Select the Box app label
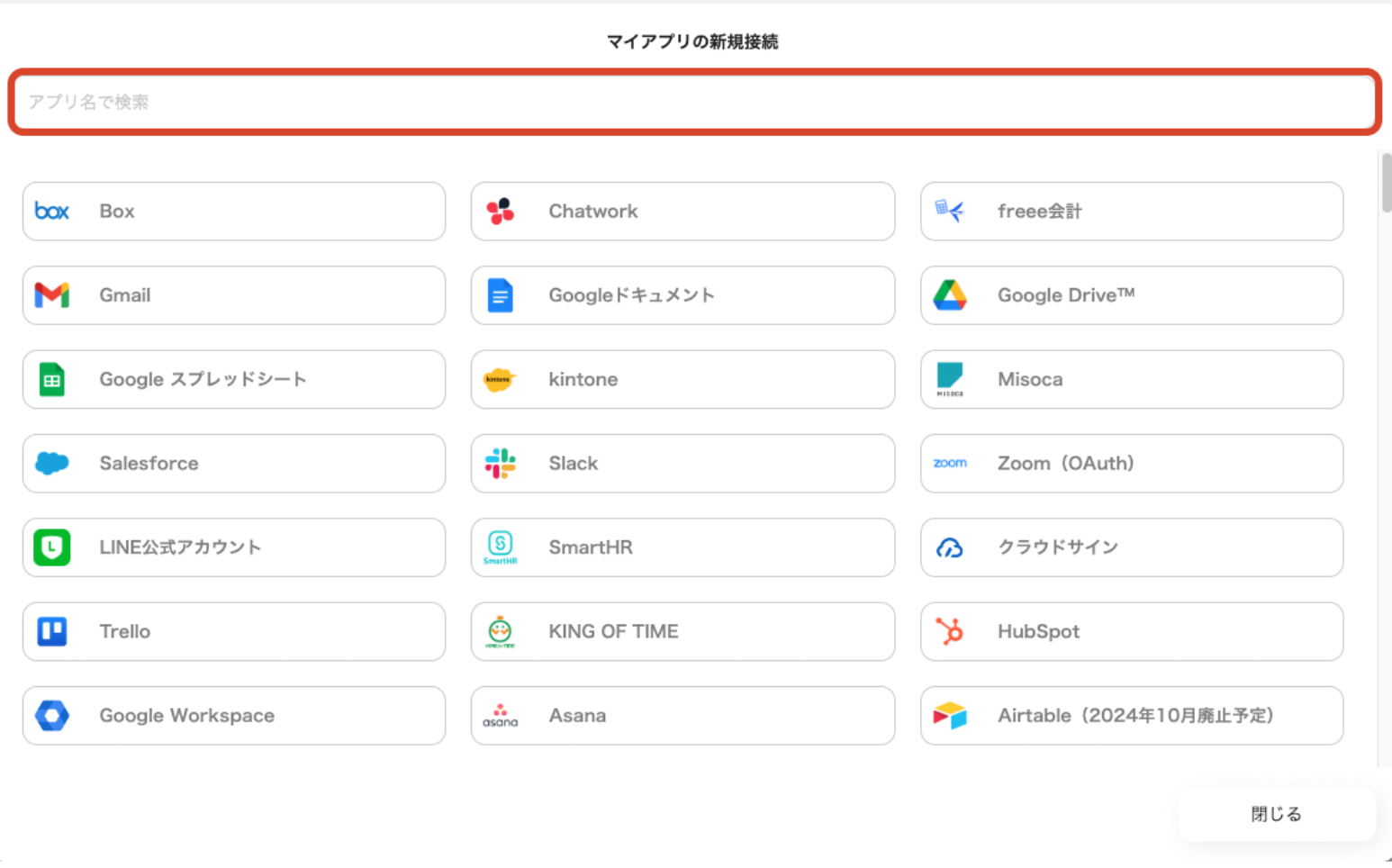Viewport: 1392px width, 868px height. [117, 211]
